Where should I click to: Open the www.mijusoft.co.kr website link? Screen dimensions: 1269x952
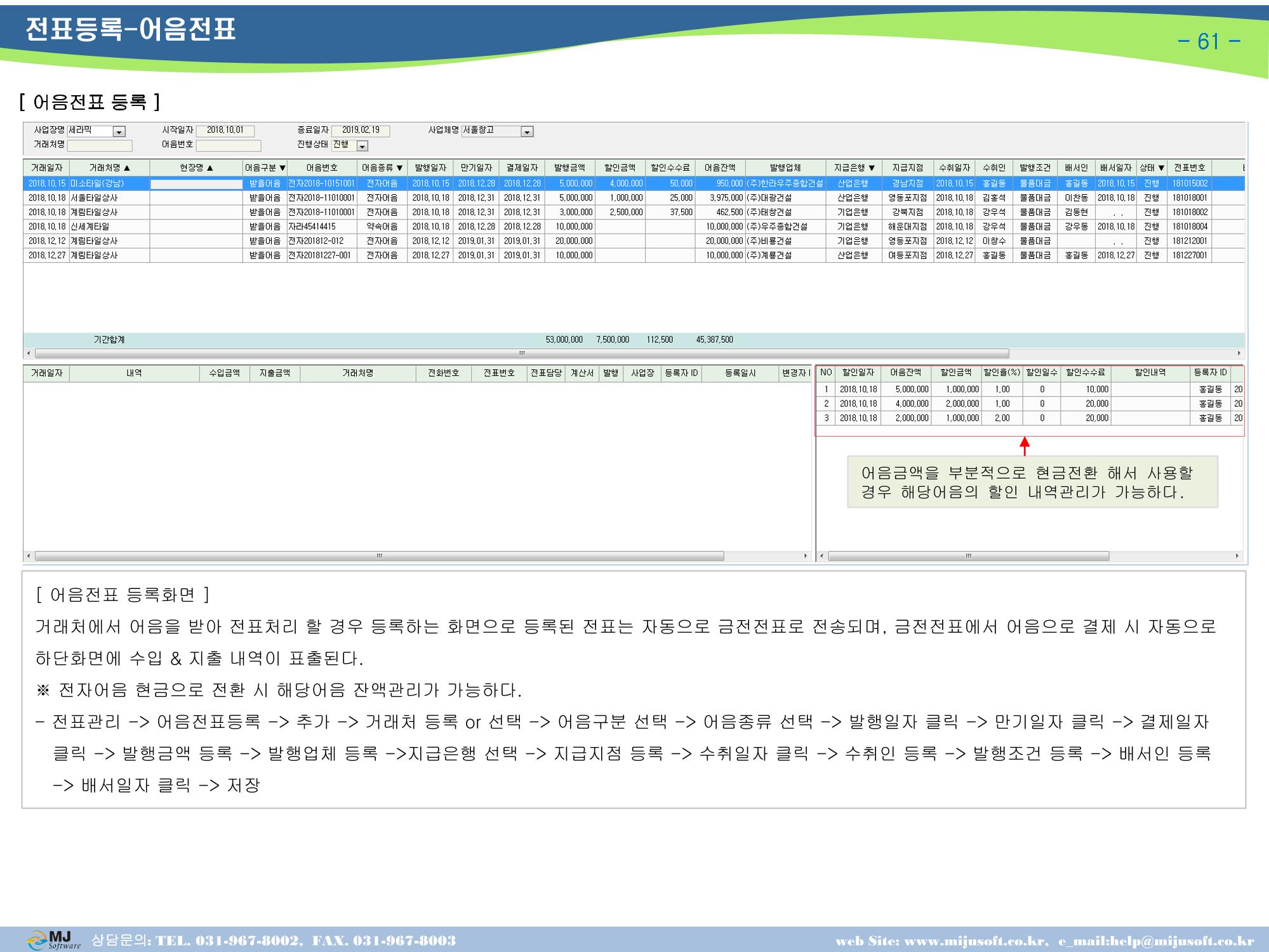click(x=974, y=941)
